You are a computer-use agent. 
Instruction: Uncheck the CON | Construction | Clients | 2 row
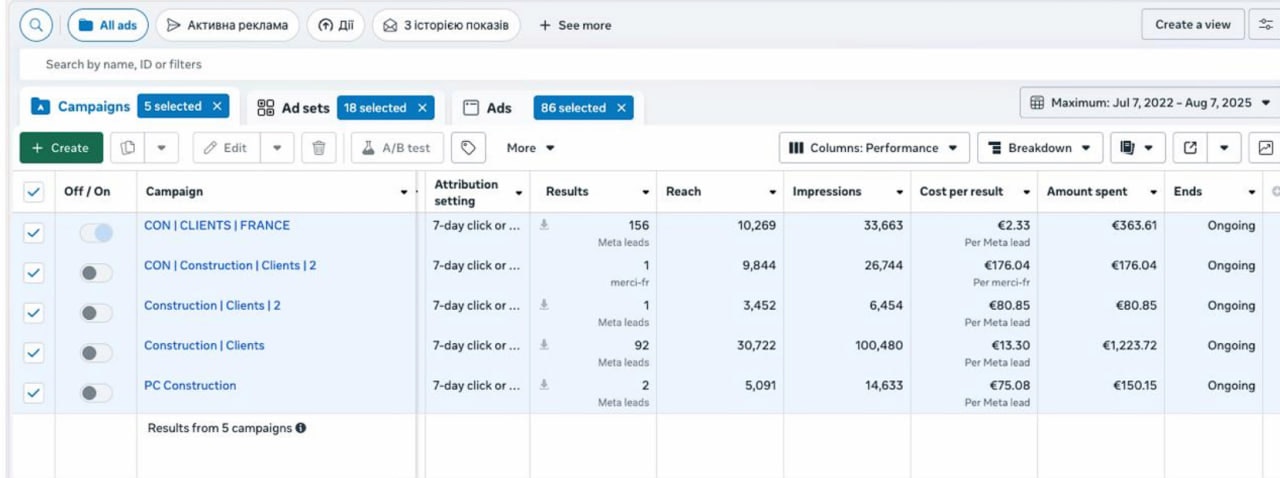point(33,273)
